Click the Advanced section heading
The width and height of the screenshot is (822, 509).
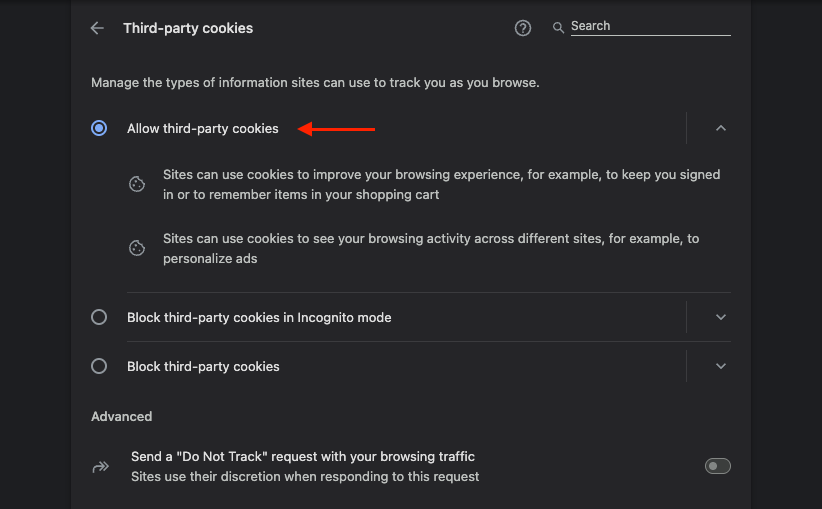point(122,417)
